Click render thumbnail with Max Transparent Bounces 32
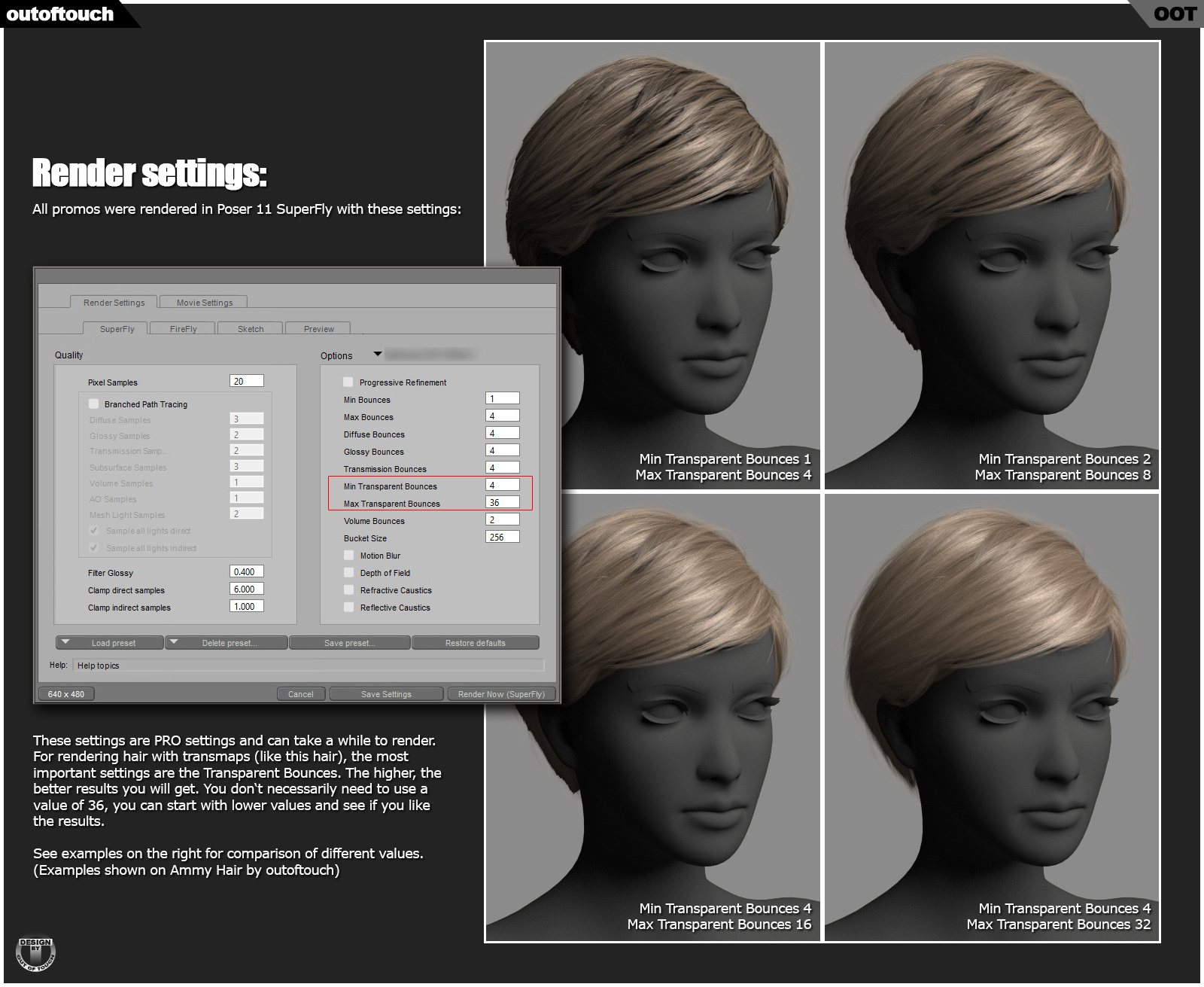1204x987 pixels. click(992, 717)
